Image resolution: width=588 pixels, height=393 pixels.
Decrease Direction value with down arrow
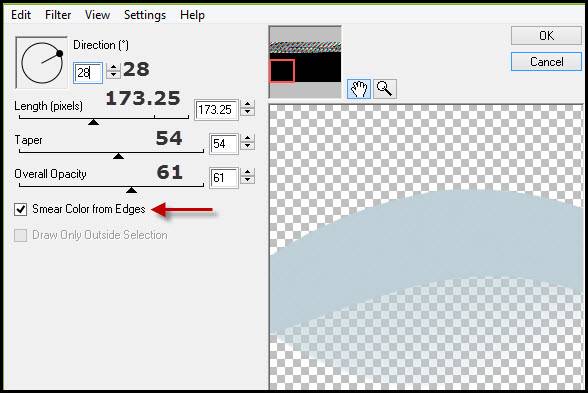[x=113, y=75]
